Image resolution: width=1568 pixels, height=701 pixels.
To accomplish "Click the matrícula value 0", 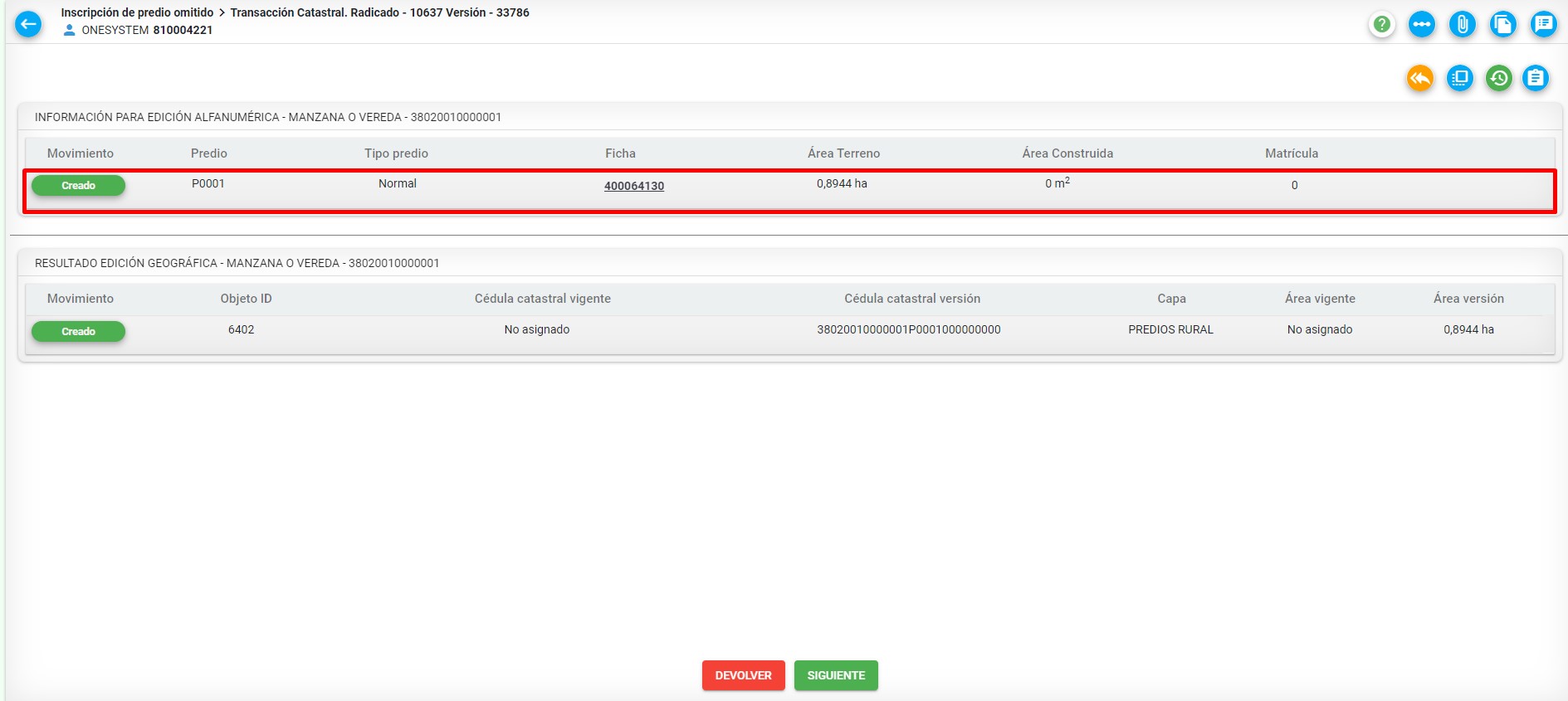I will click(x=1294, y=185).
